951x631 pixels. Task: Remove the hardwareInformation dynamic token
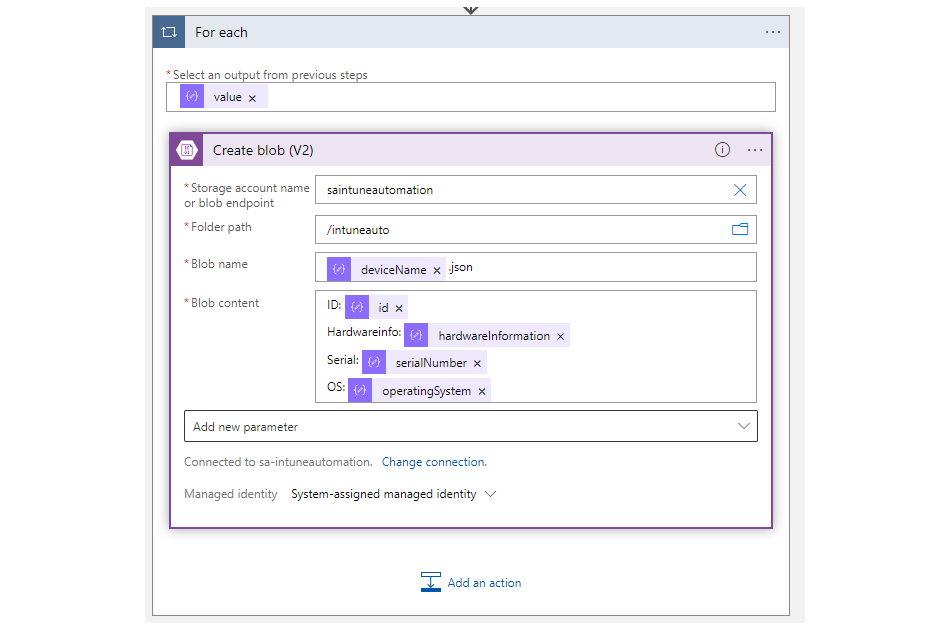click(560, 336)
